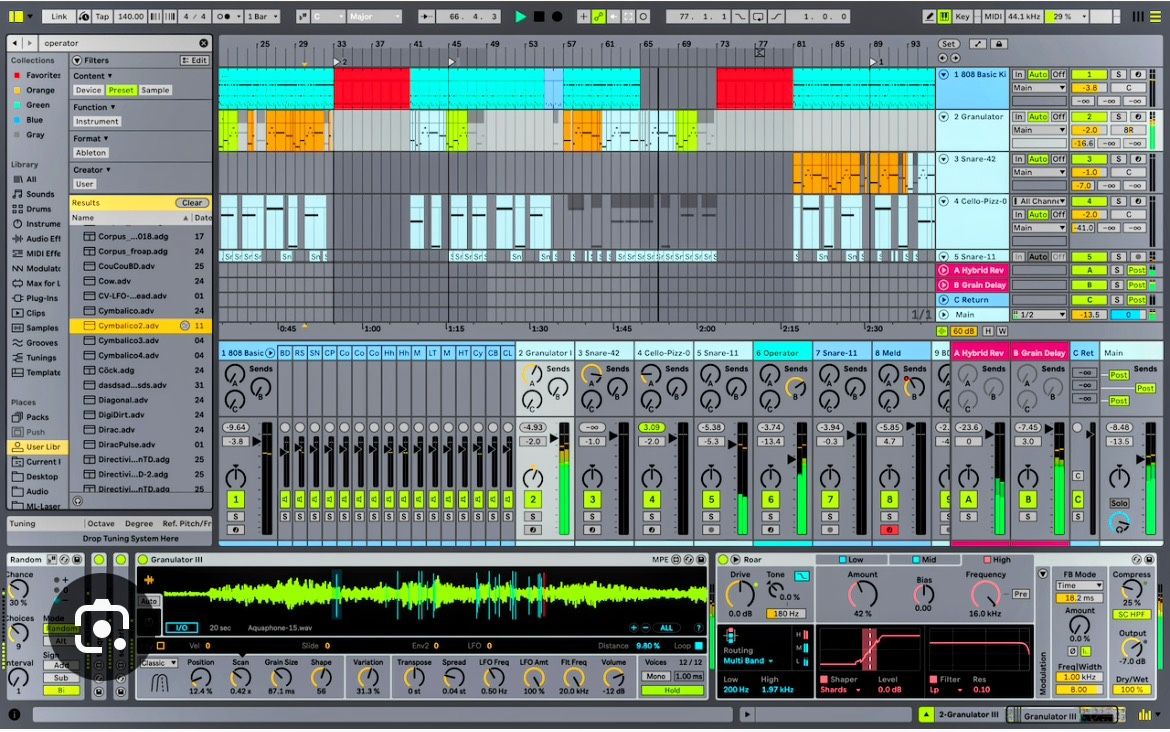
Task: Solo track 1 808 Basic Ki
Action: 1118,75
